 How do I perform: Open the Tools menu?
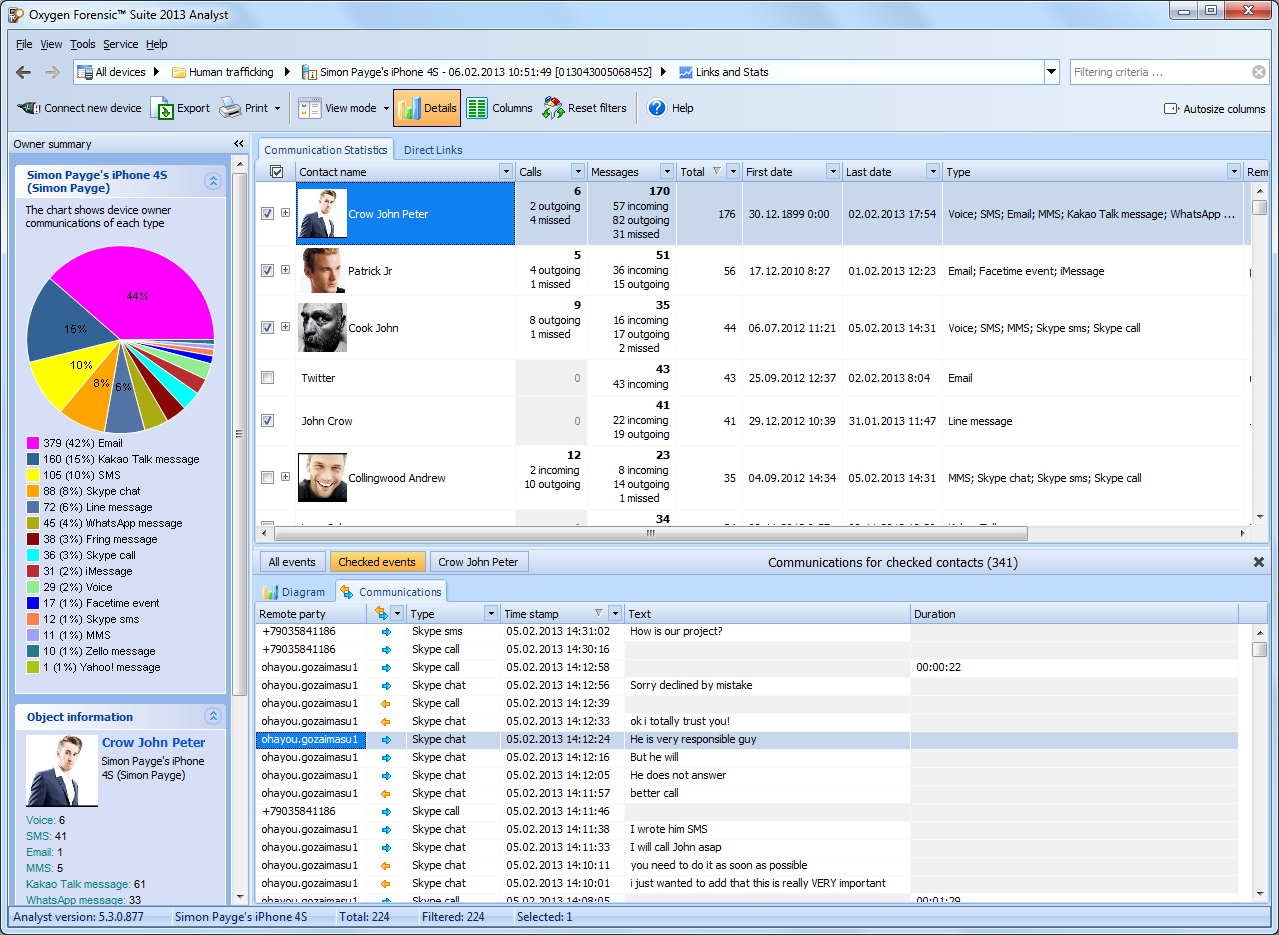click(83, 44)
